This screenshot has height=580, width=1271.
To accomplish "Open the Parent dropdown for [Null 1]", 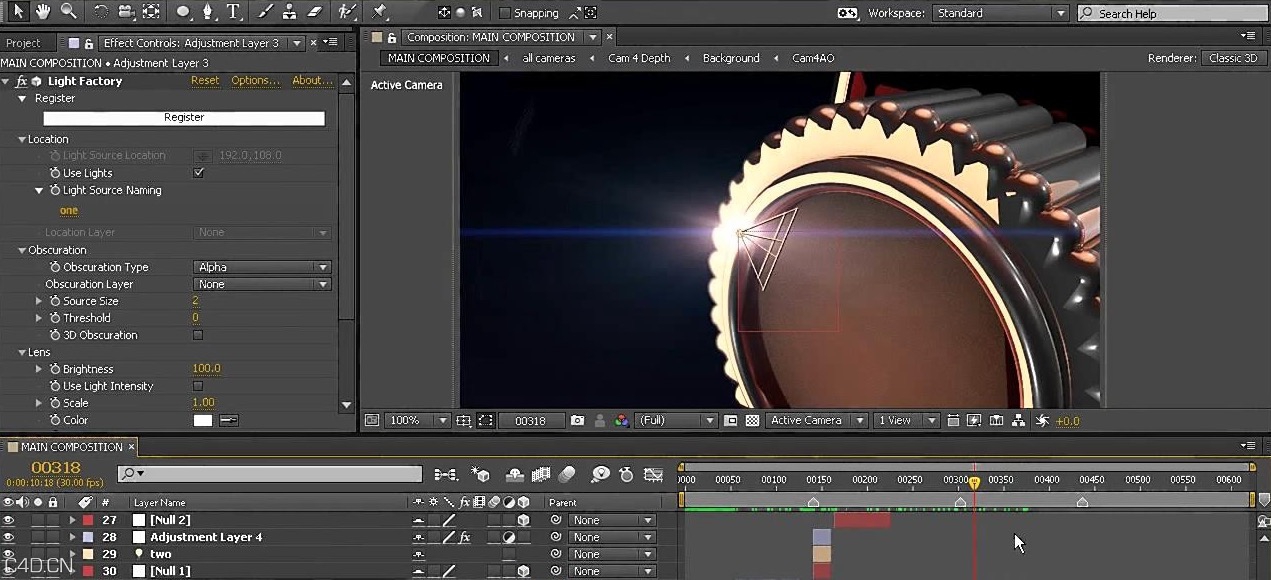I will tap(611, 571).
